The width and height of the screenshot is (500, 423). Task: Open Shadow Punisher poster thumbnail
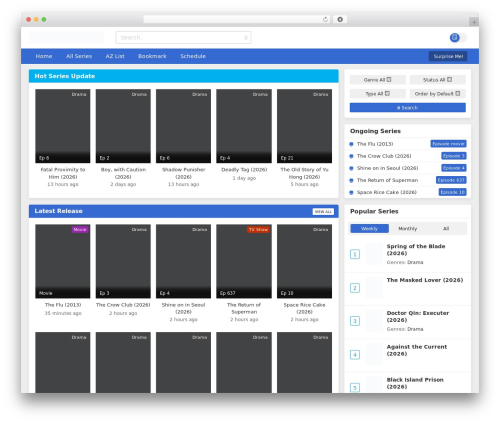pos(183,126)
